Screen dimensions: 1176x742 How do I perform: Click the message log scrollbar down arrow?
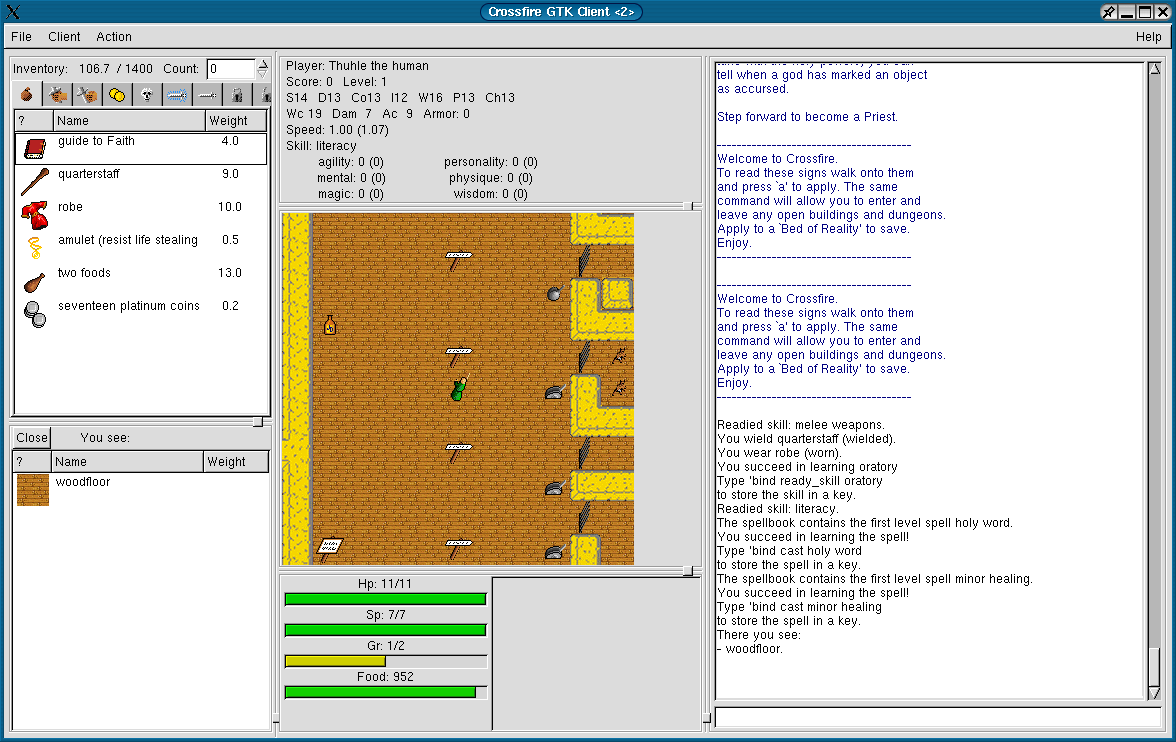tap(1155, 692)
